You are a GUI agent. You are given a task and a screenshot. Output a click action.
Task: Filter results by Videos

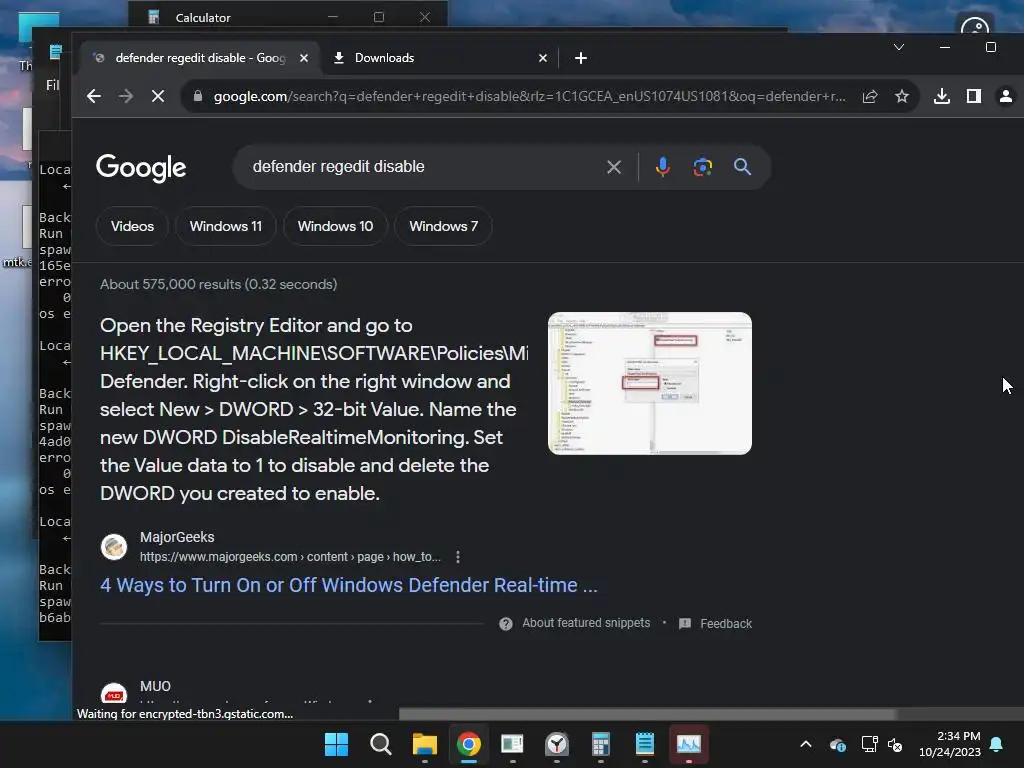pyautogui.click(x=132, y=226)
